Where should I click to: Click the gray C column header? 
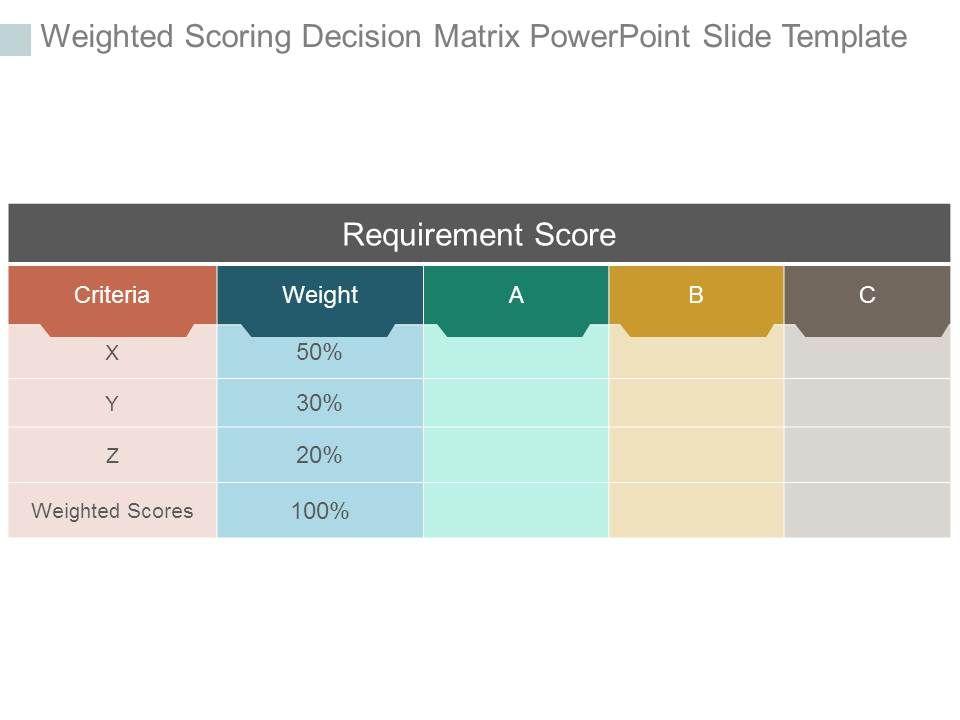[x=867, y=295]
